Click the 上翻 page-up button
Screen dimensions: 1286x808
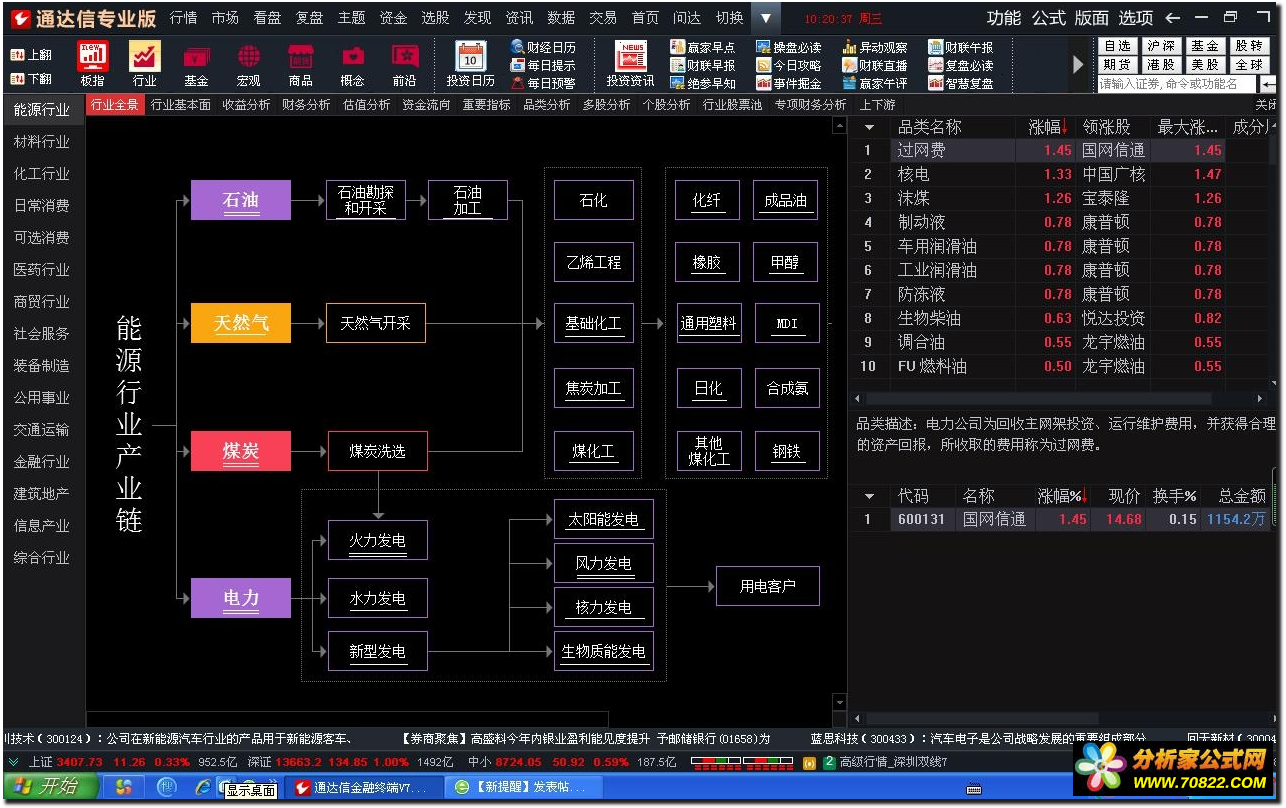tap(32, 55)
